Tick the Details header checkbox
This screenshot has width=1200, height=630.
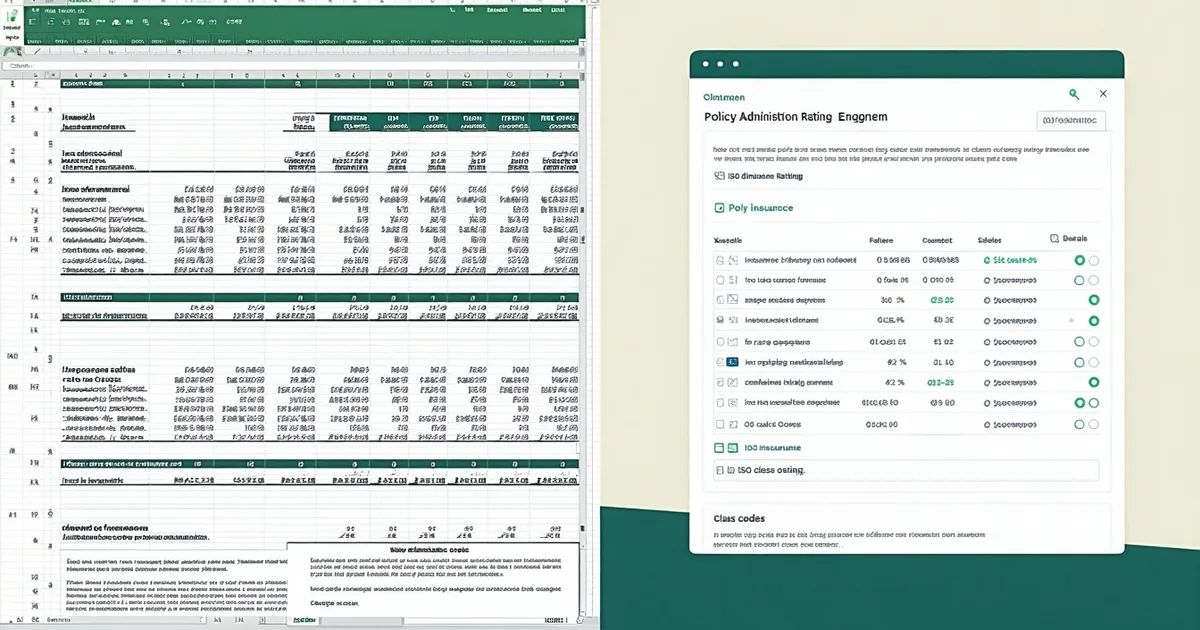pos(1055,239)
